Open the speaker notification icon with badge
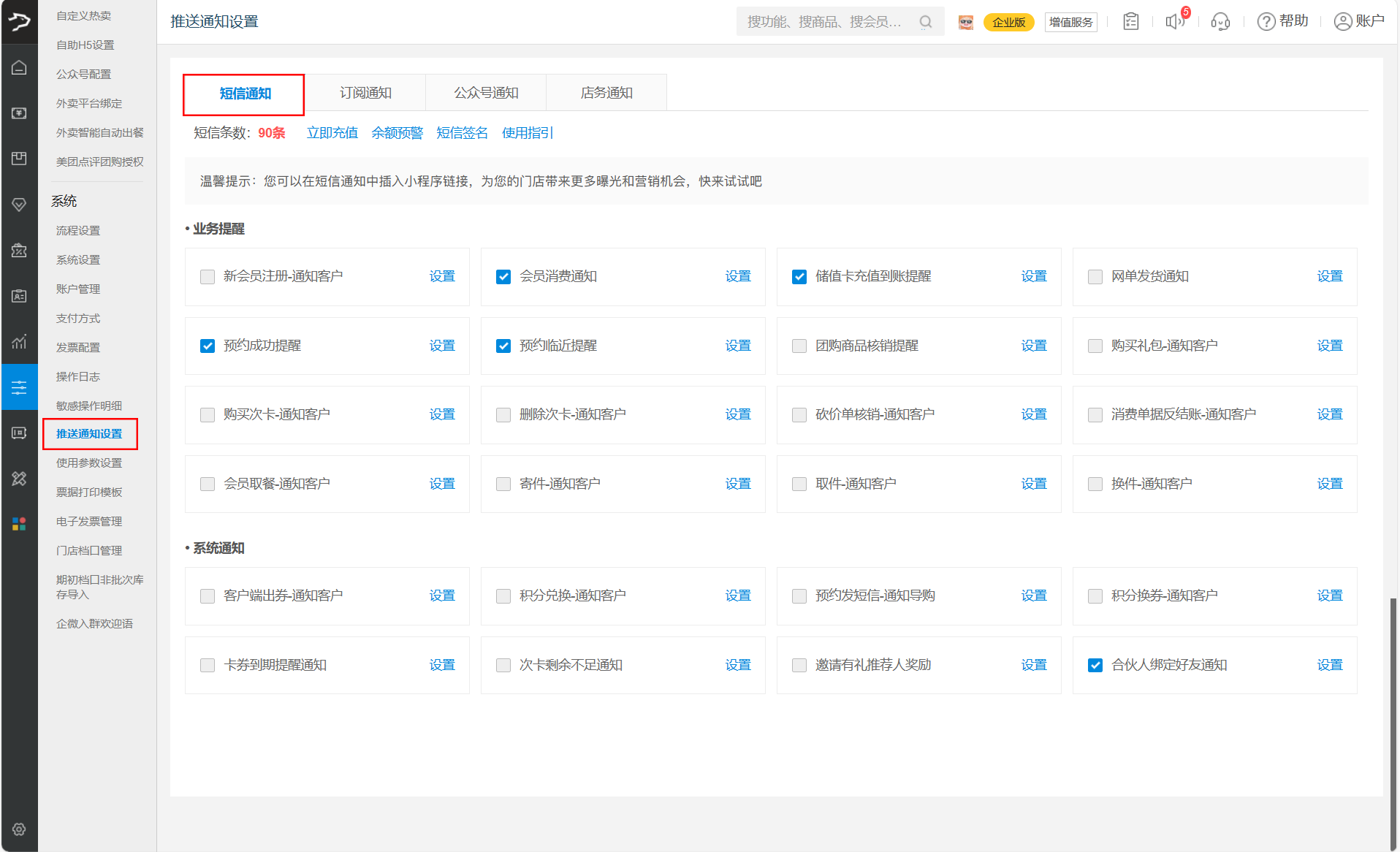This screenshot has width=1400, height=852. click(x=1175, y=22)
